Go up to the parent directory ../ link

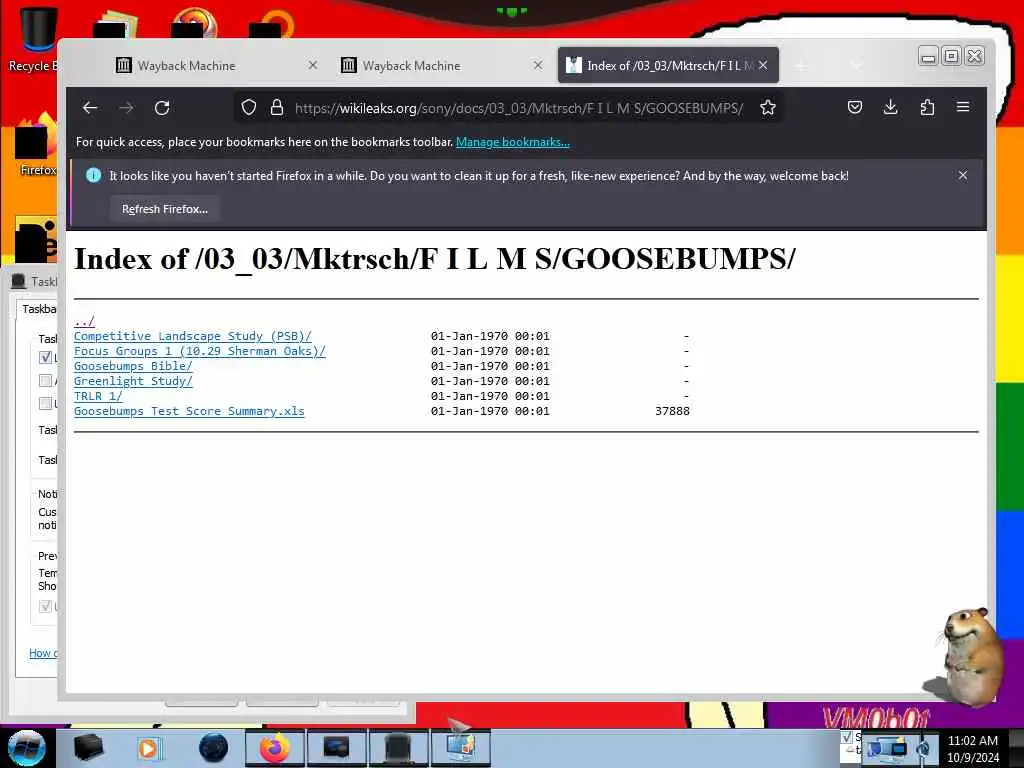[x=84, y=321]
